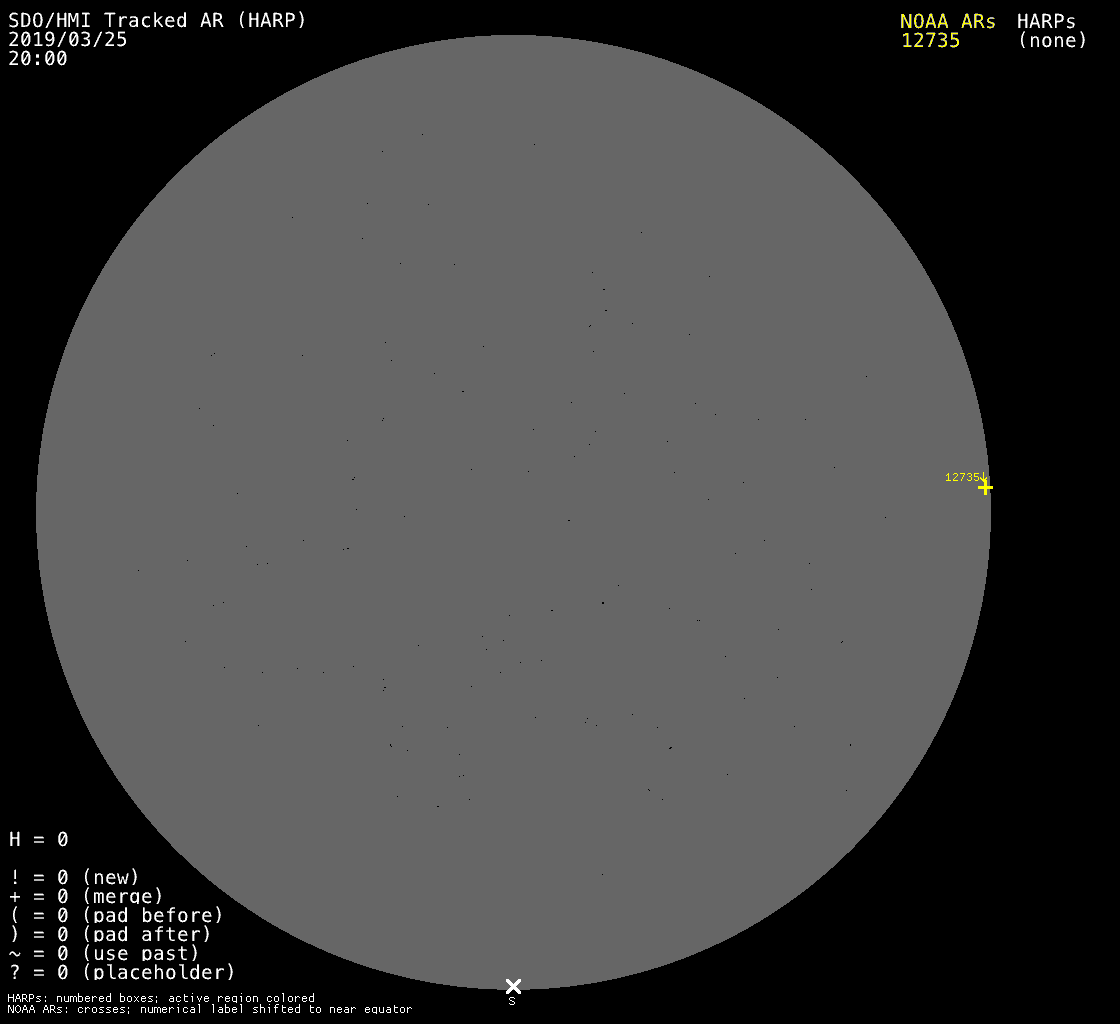The width and height of the screenshot is (1120, 1024).
Task: Click the ~ = 0 (use past) legend entry
Action: (x=104, y=953)
